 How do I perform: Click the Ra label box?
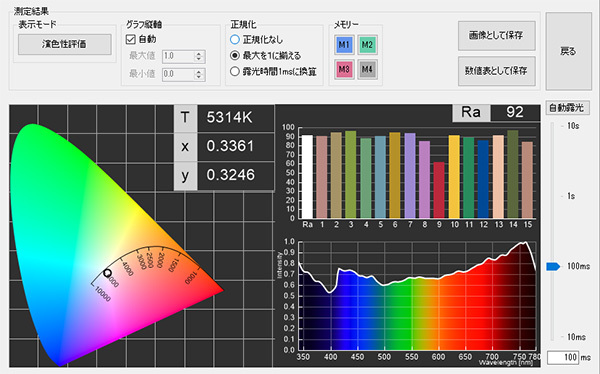click(471, 113)
